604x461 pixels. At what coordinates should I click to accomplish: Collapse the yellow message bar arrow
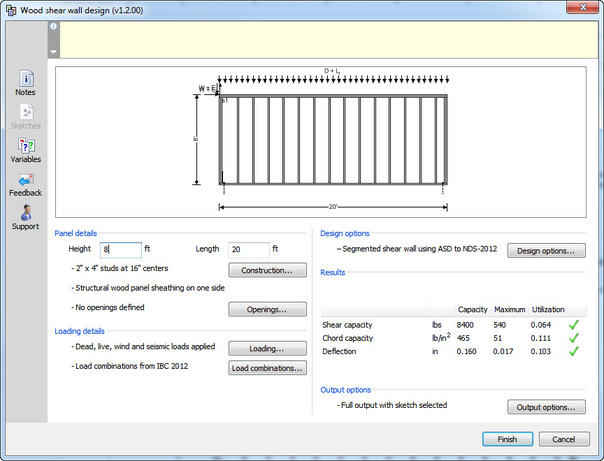53,51
